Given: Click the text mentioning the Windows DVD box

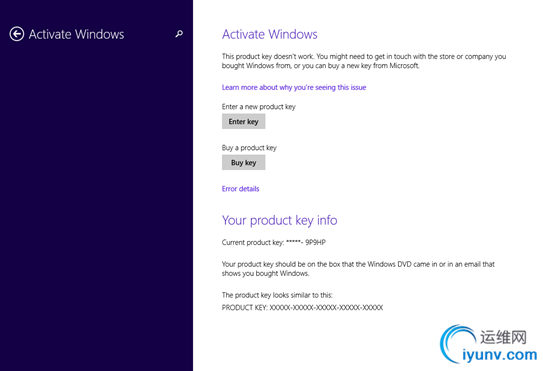Looking at the screenshot, I should pos(358,269).
